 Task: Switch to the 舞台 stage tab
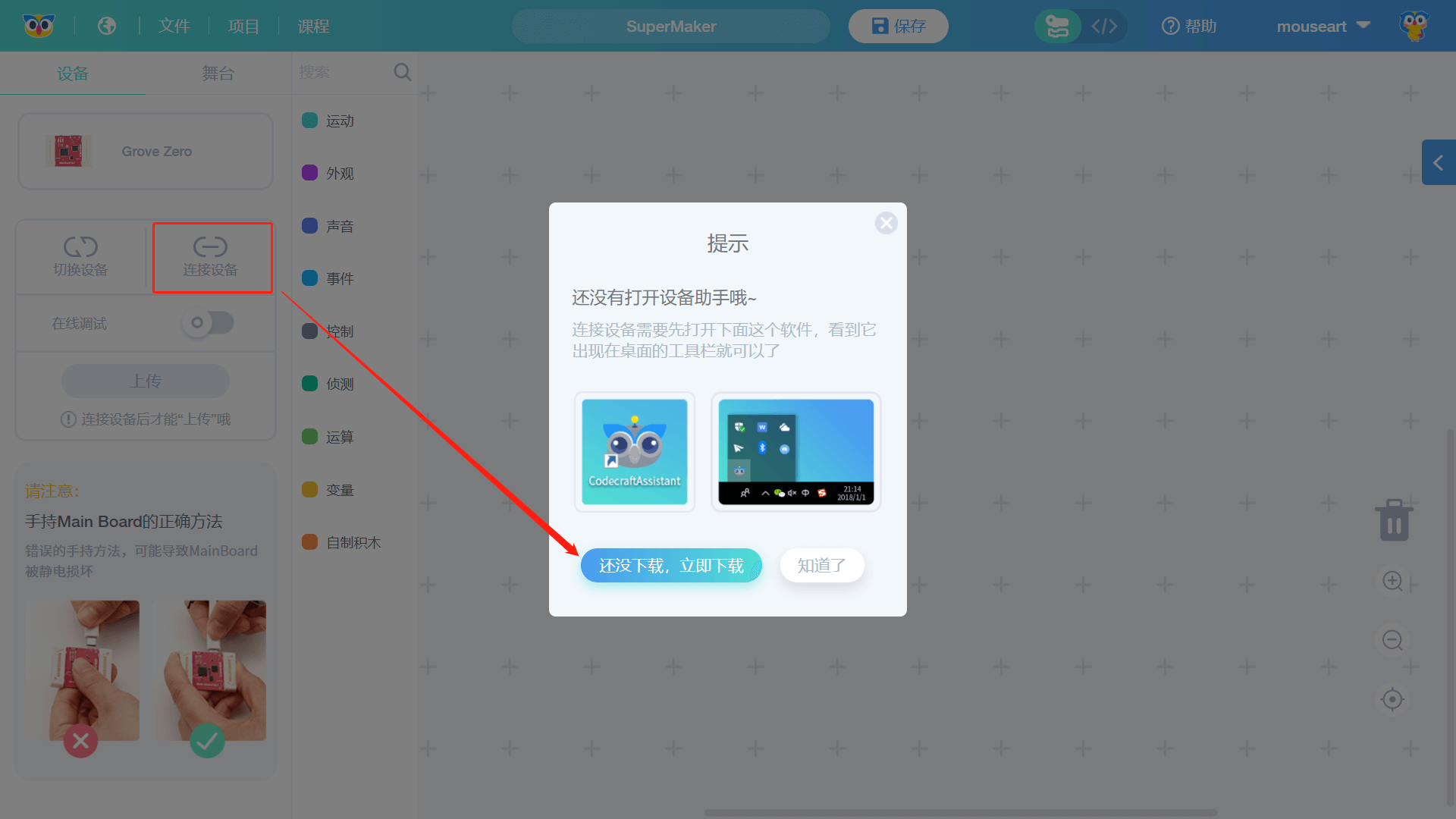[218, 74]
